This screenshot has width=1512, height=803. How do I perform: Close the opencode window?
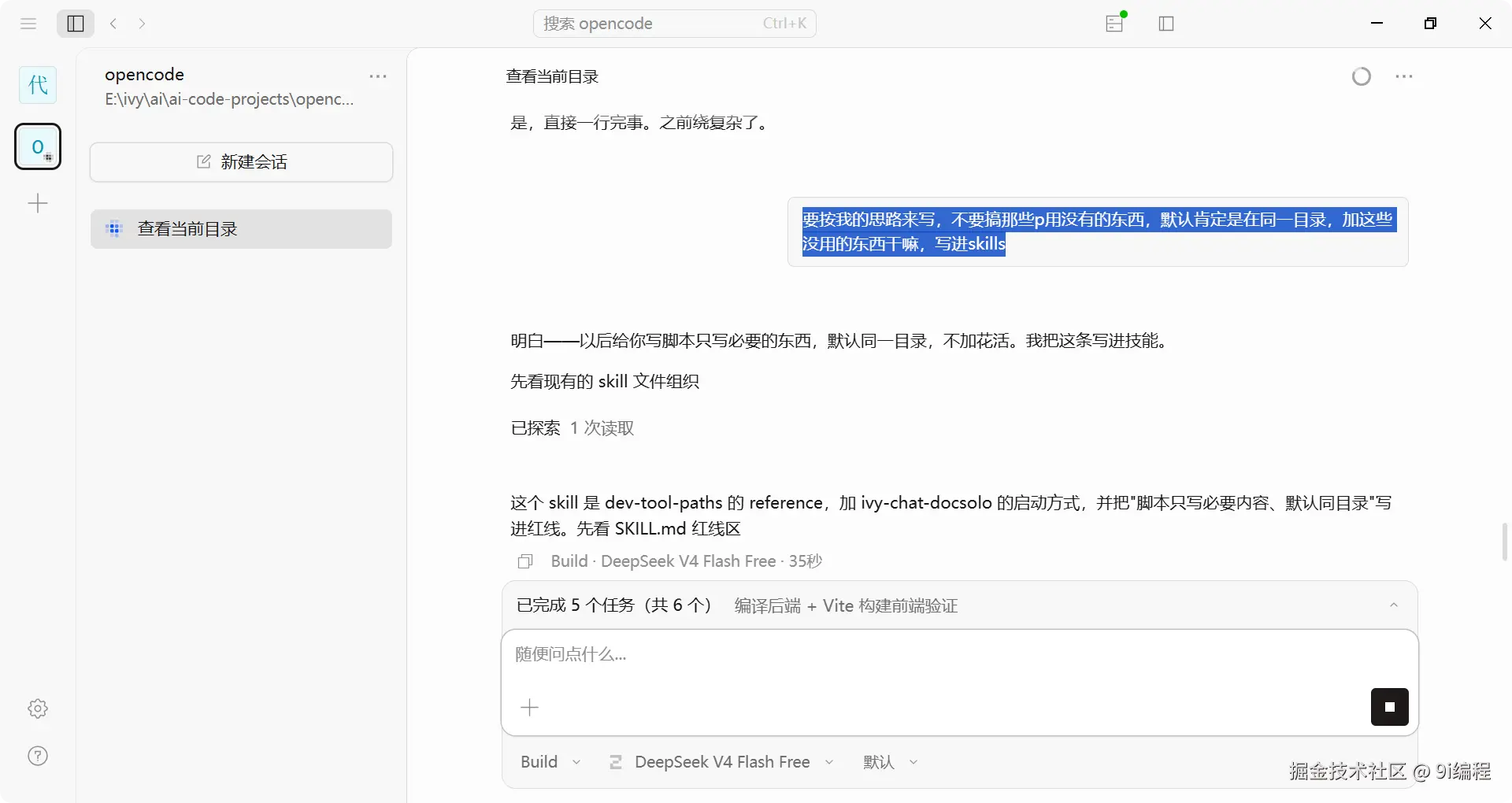pos(1485,24)
